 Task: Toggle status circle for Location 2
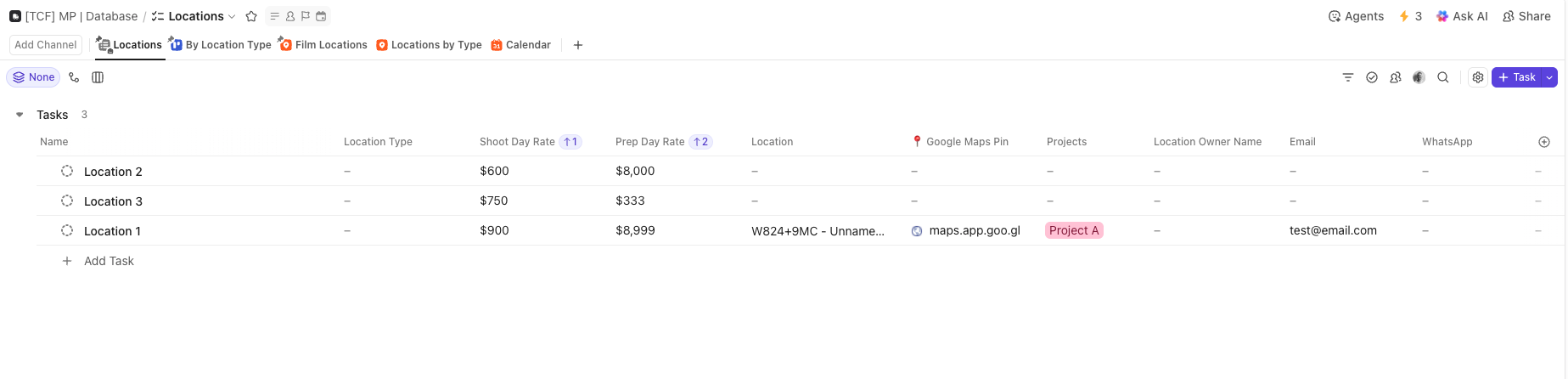click(67, 171)
